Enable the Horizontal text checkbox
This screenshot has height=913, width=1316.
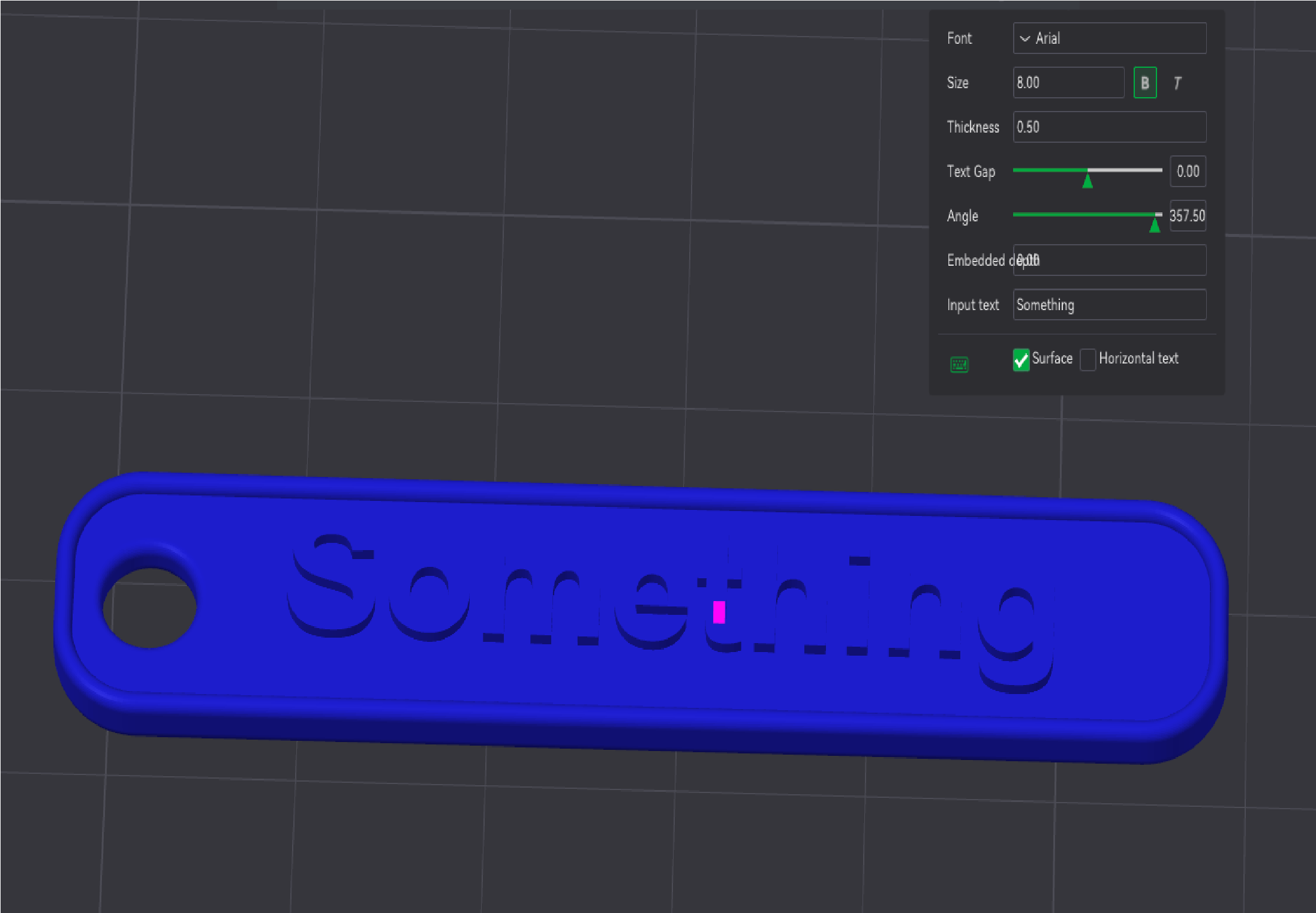click(1087, 360)
